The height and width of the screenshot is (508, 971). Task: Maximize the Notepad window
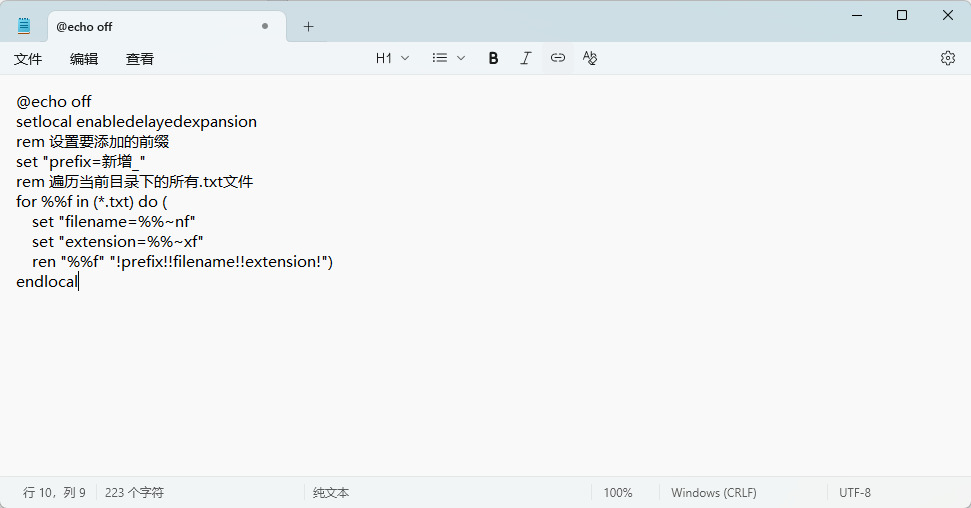[x=902, y=15]
